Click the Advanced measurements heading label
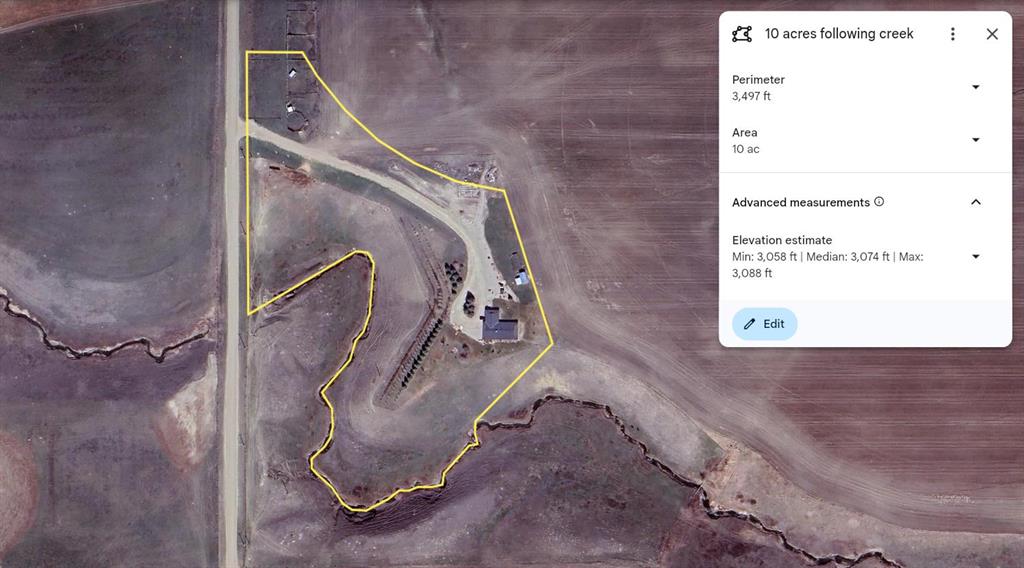Screen dimensions: 1024x568 coord(801,202)
